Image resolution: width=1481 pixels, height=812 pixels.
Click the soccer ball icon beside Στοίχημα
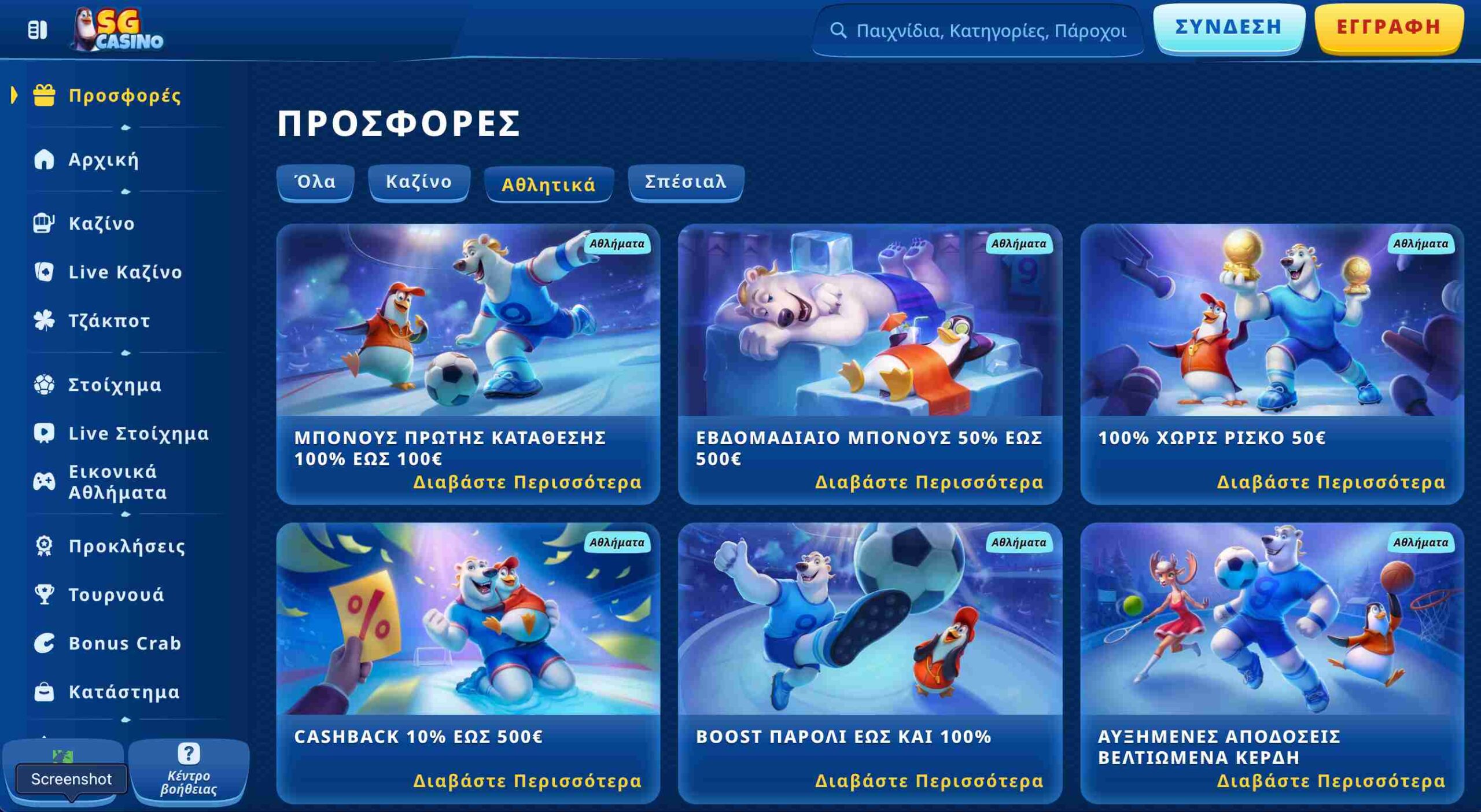point(44,385)
